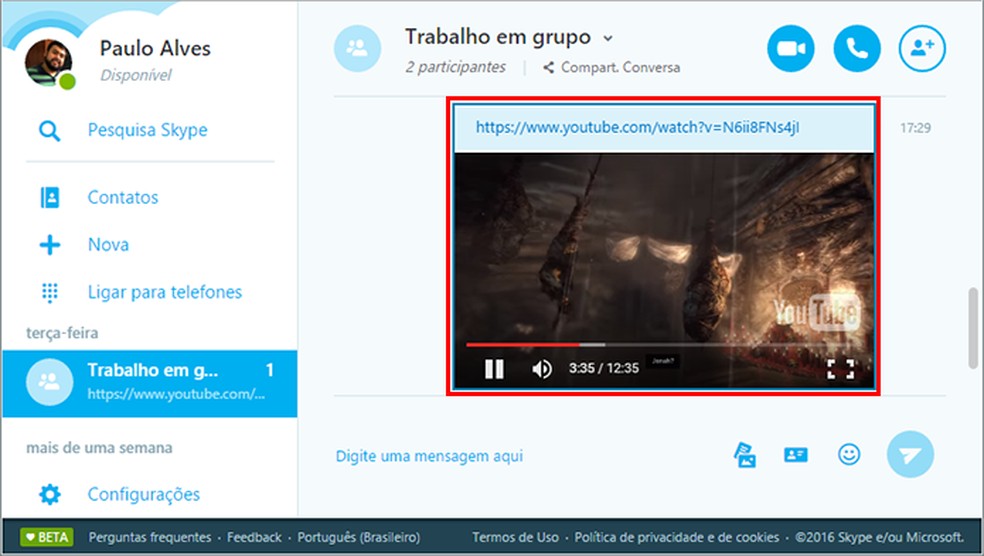Click the Configurações gear icon
This screenshot has width=984, height=556.
(x=50, y=495)
